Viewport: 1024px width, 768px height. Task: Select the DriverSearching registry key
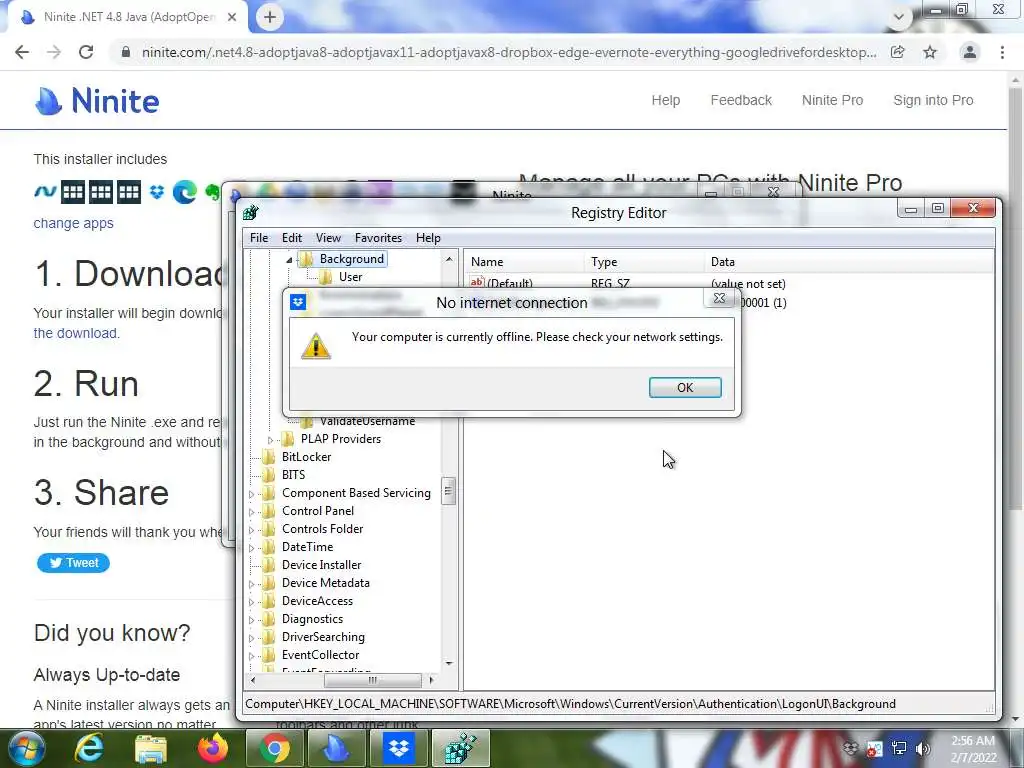tap(323, 637)
